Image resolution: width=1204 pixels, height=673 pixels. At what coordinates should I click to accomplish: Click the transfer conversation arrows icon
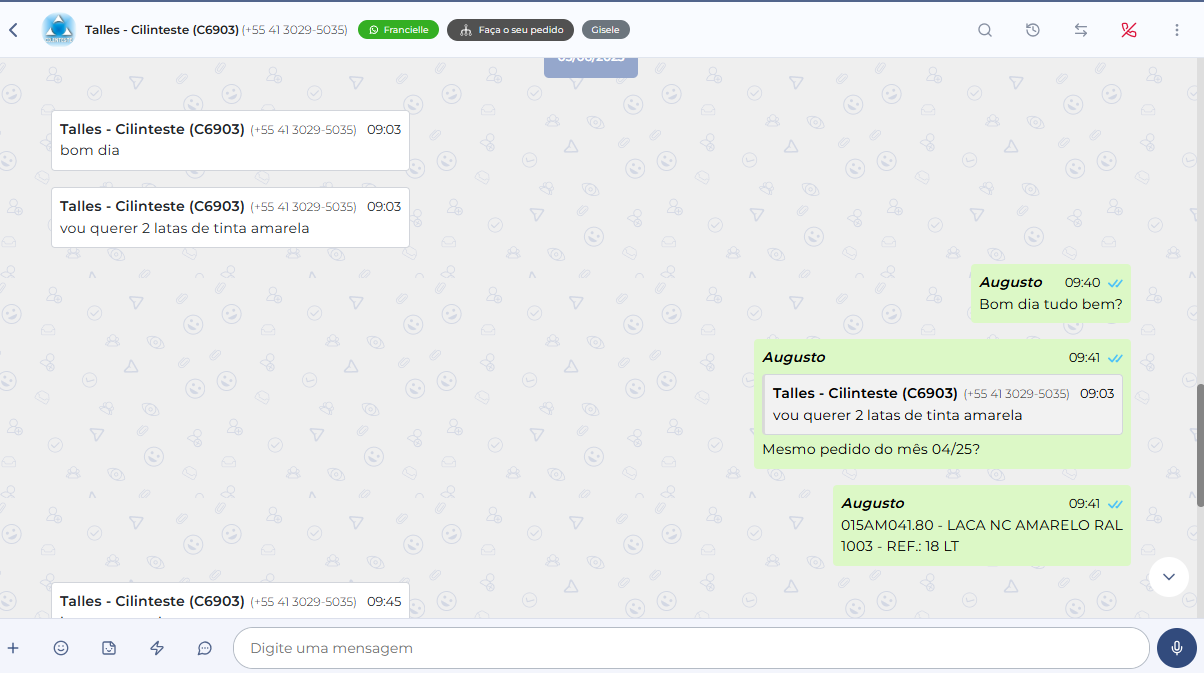[1081, 30]
